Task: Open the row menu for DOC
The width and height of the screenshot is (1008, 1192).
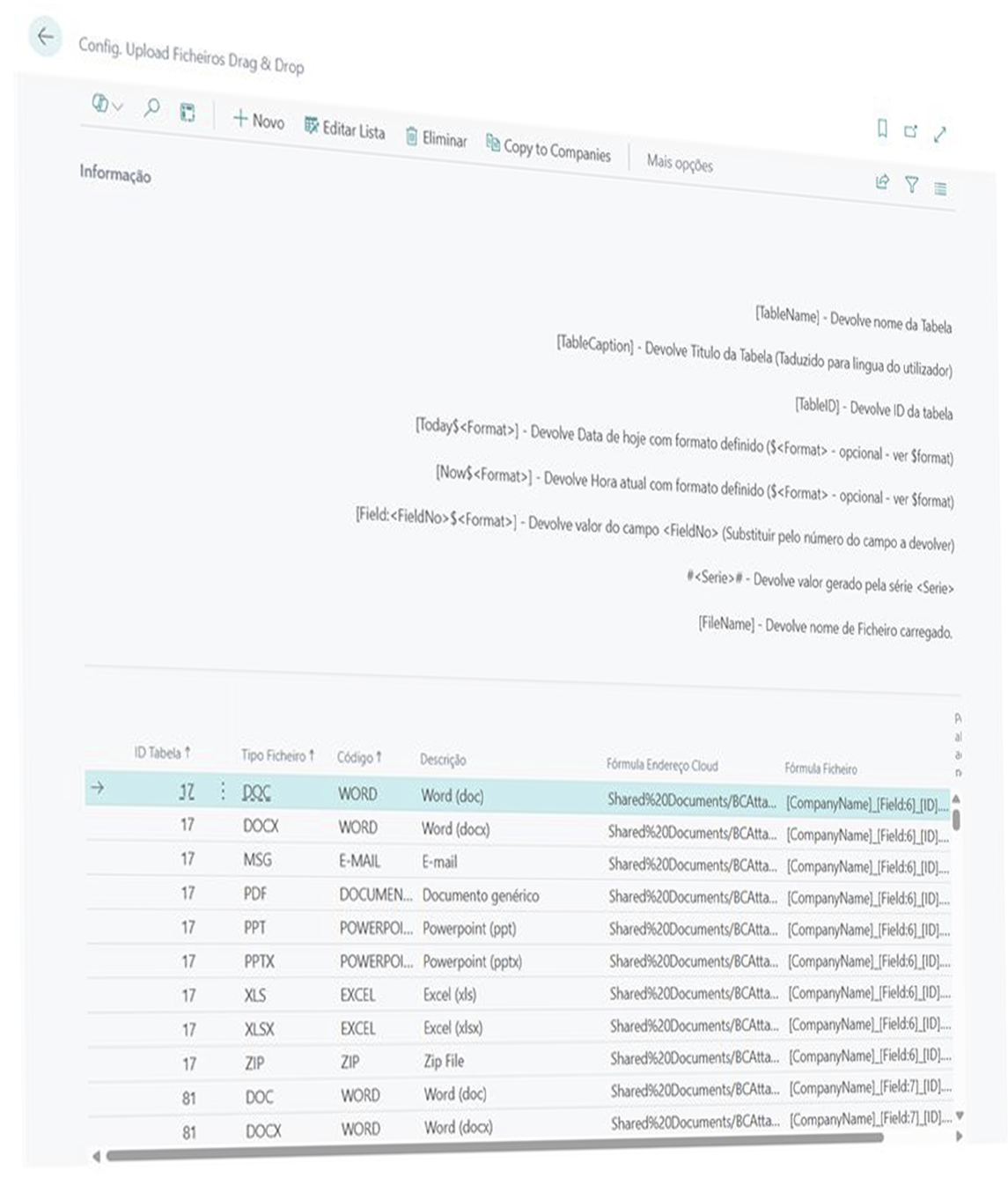Action: pos(223,791)
